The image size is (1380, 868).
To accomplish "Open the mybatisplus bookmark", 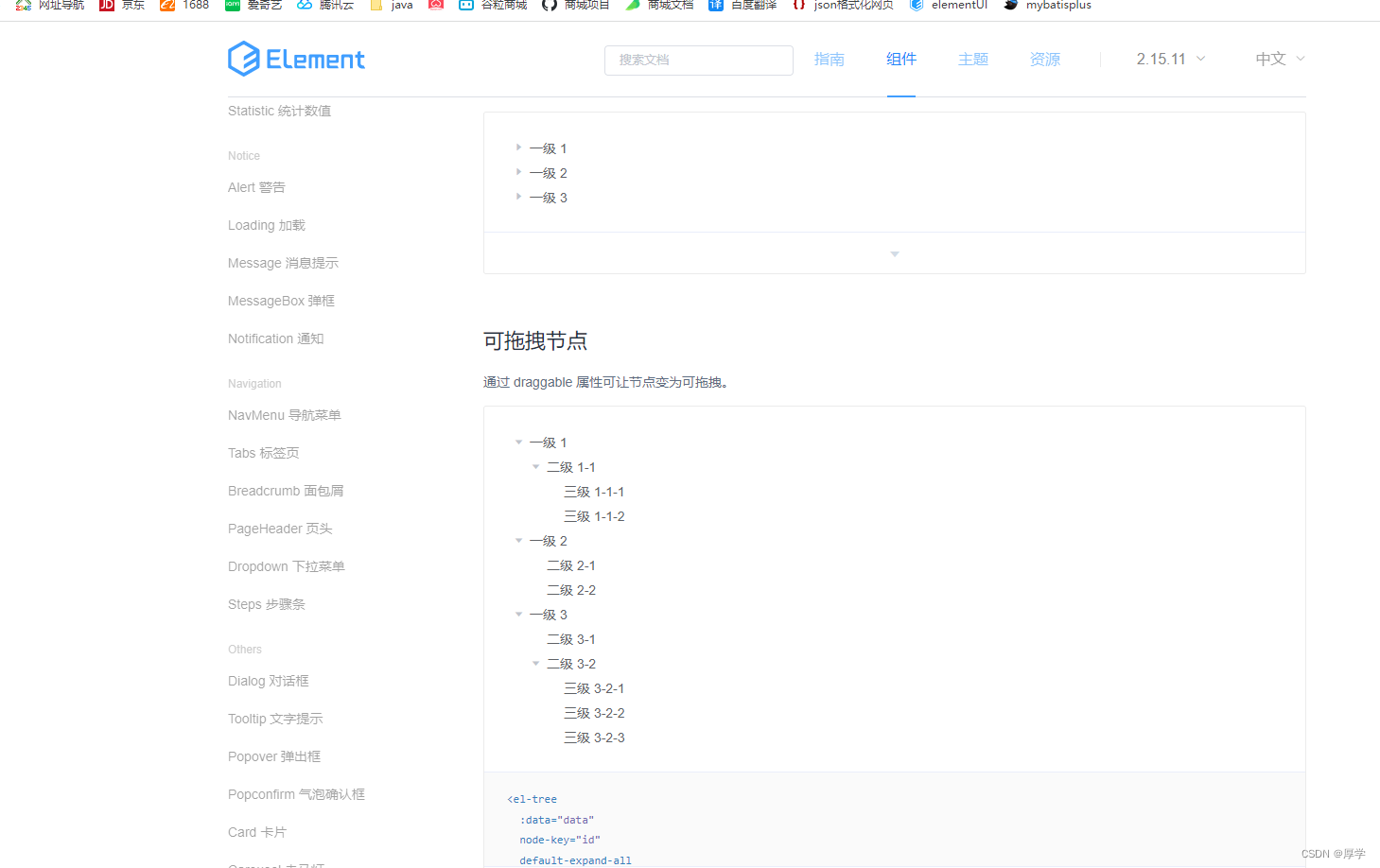I will 1048,5.
